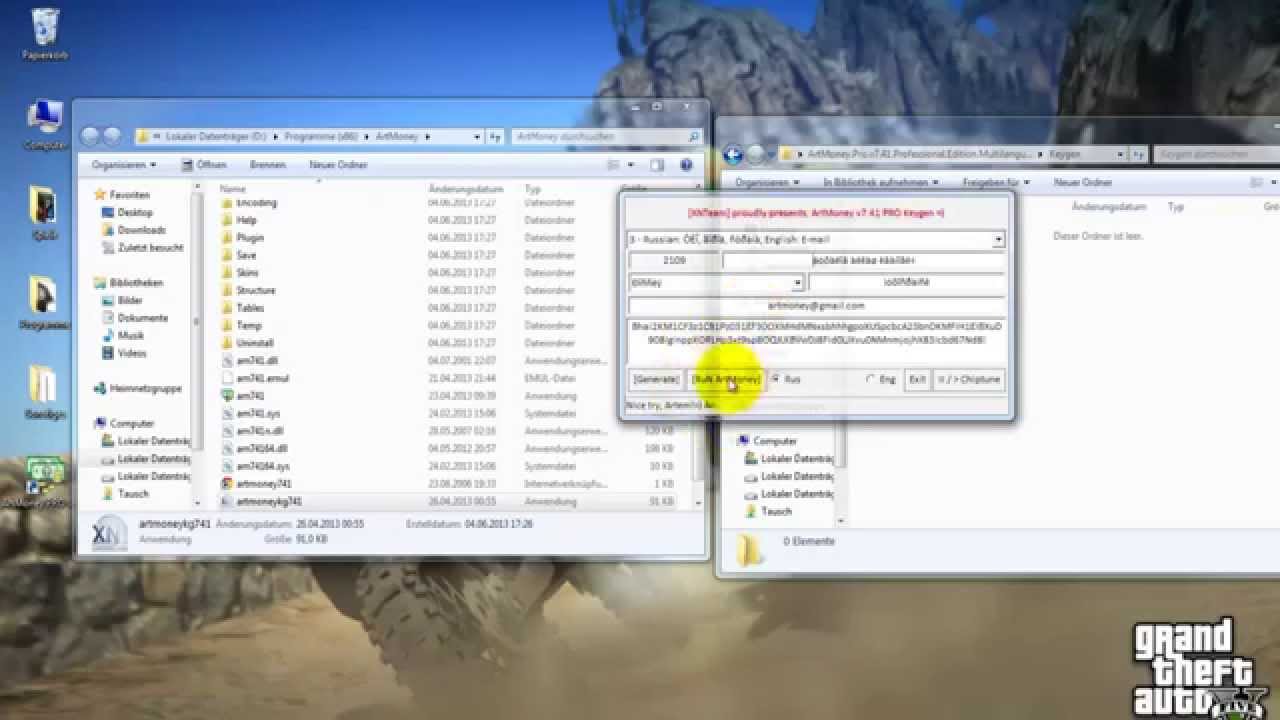Click the generated key text area
This screenshot has width=1280, height=720.
(x=816, y=340)
